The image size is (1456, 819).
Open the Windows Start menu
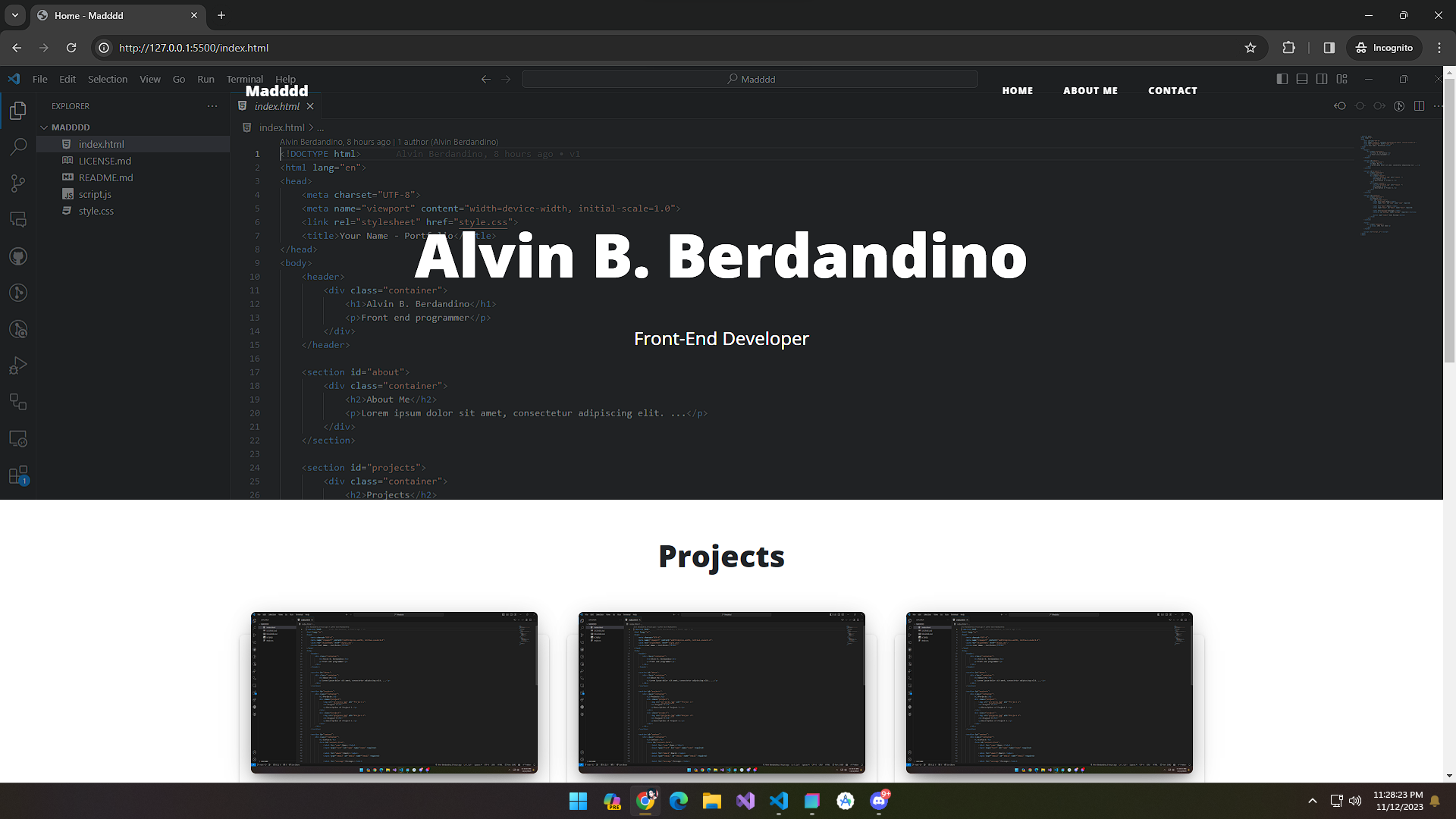pos(578,801)
